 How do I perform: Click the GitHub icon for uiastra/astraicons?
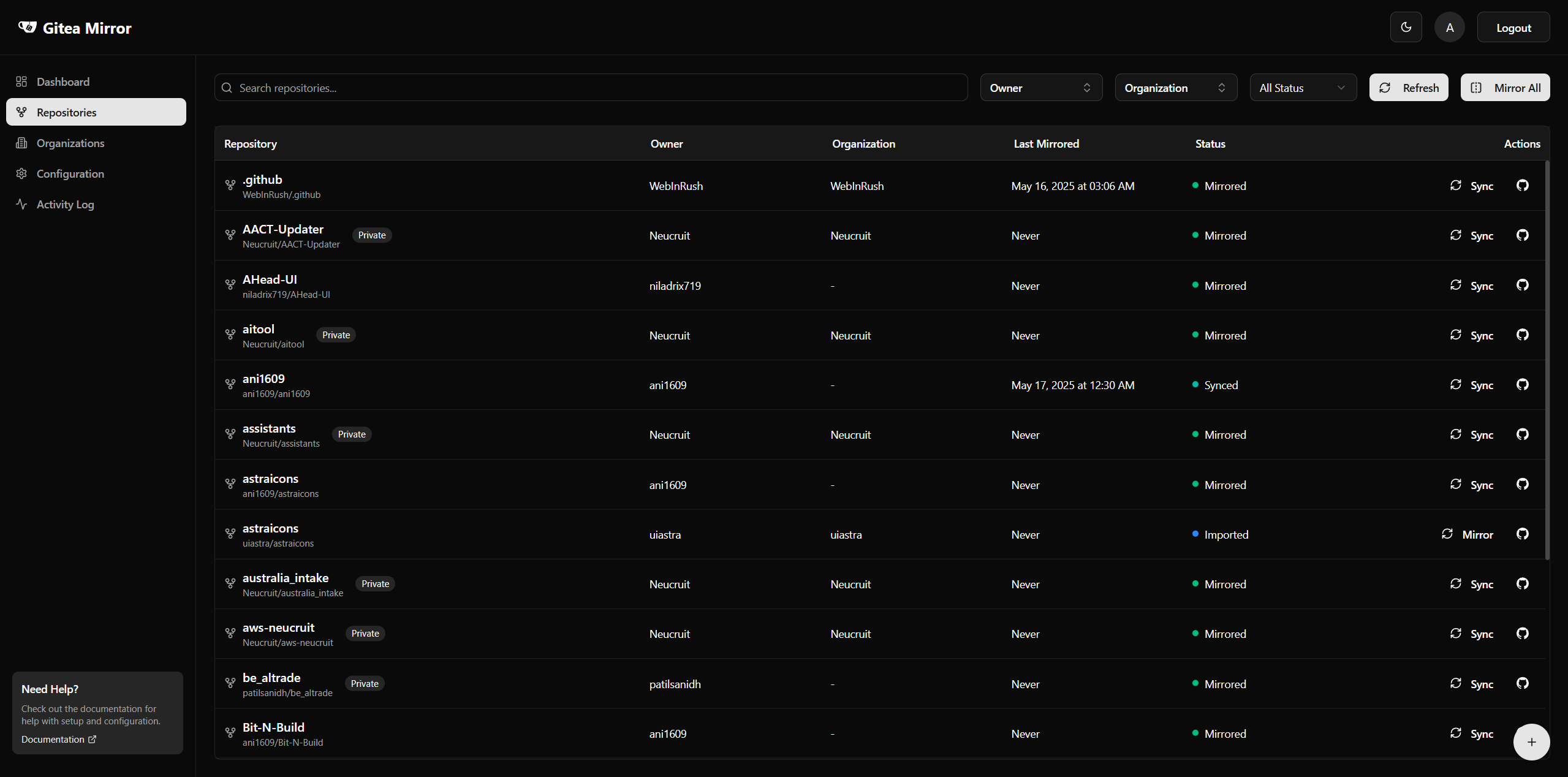(x=1522, y=534)
